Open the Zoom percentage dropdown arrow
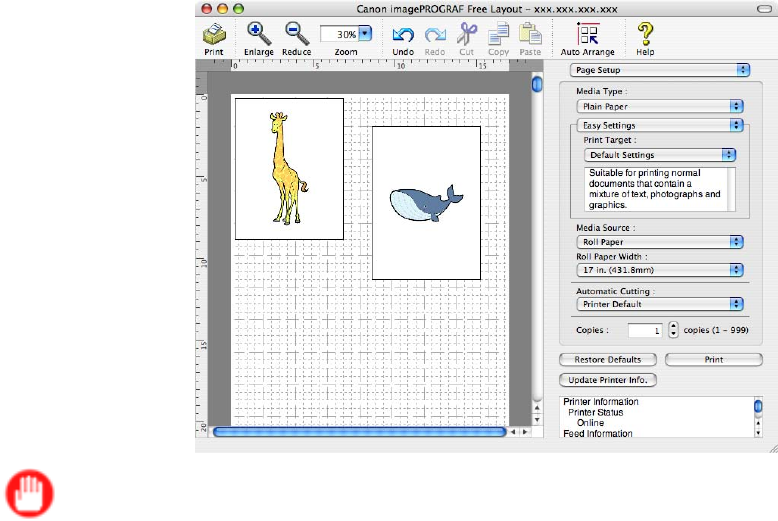Image resolution: width=778 pixels, height=521 pixels. pyautogui.click(x=365, y=34)
